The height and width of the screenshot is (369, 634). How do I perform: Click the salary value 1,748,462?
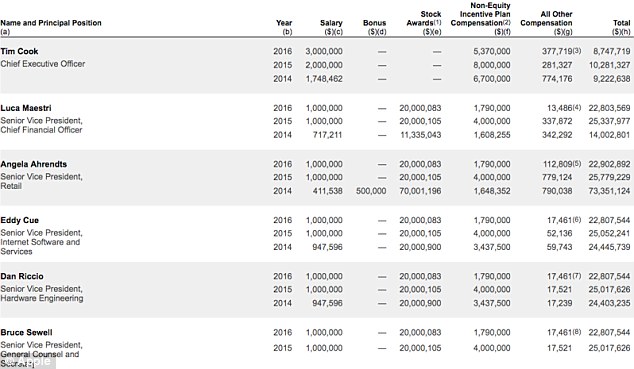point(324,79)
